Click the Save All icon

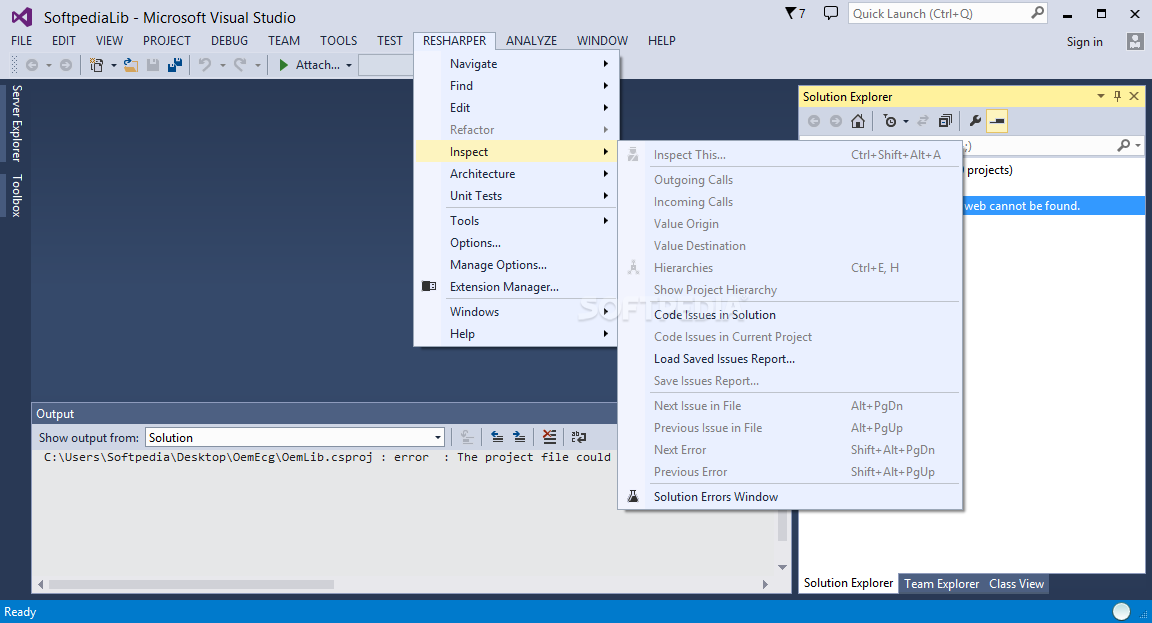pyautogui.click(x=175, y=65)
